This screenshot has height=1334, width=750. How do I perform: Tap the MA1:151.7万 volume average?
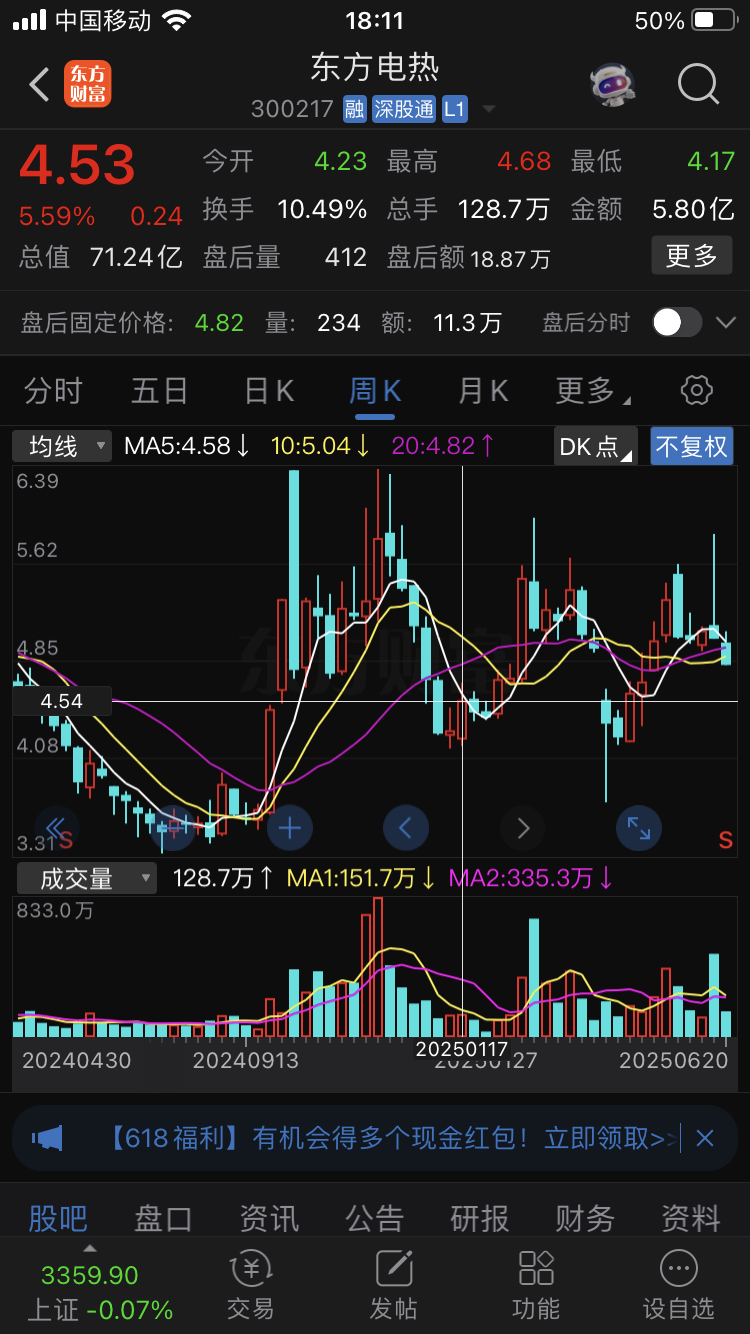[x=360, y=879]
